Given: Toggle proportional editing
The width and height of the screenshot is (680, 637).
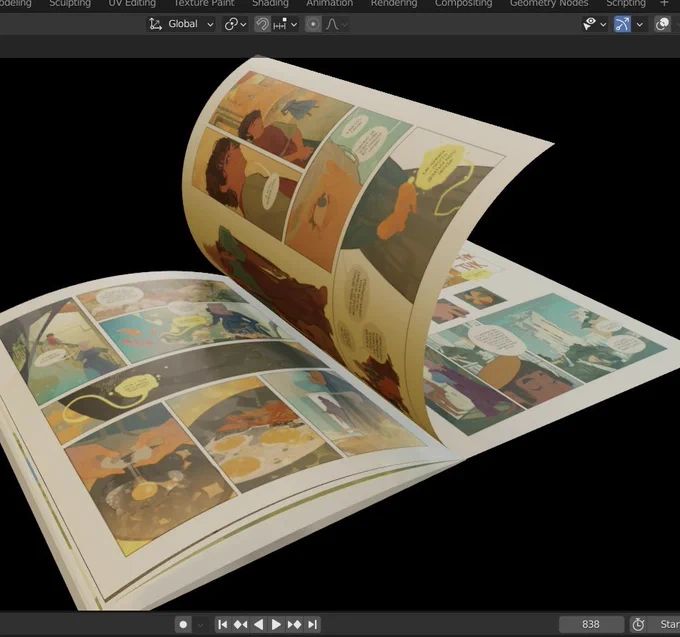Looking at the screenshot, I should pyautogui.click(x=313, y=24).
